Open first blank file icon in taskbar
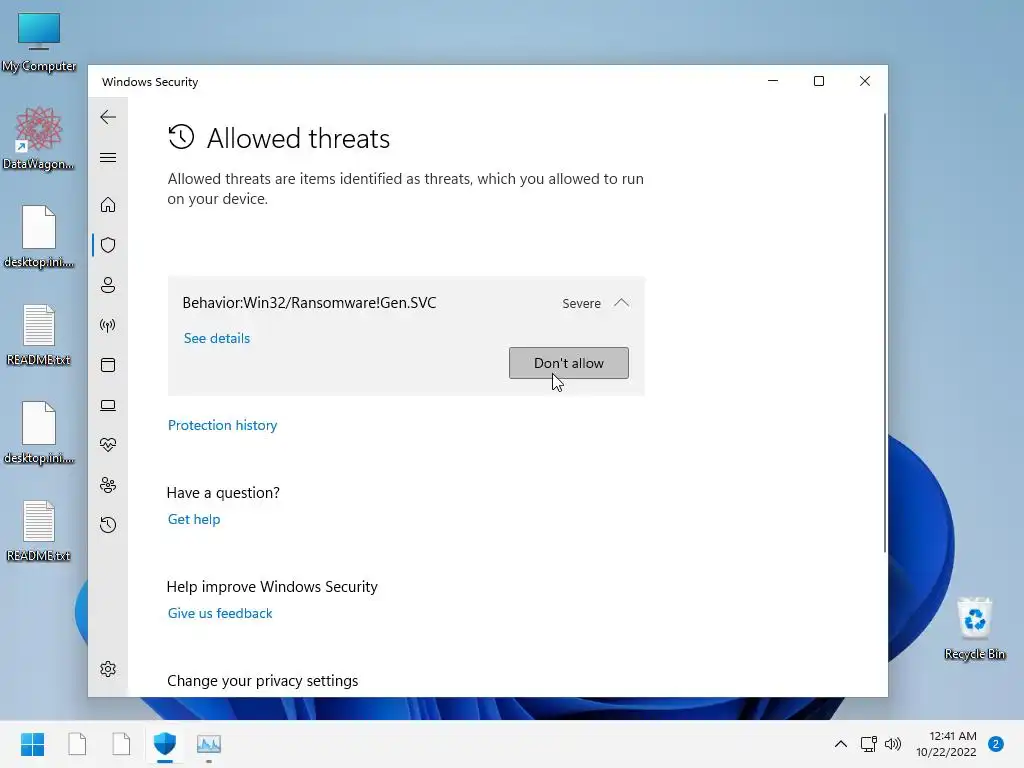 (x=77, y=744)
